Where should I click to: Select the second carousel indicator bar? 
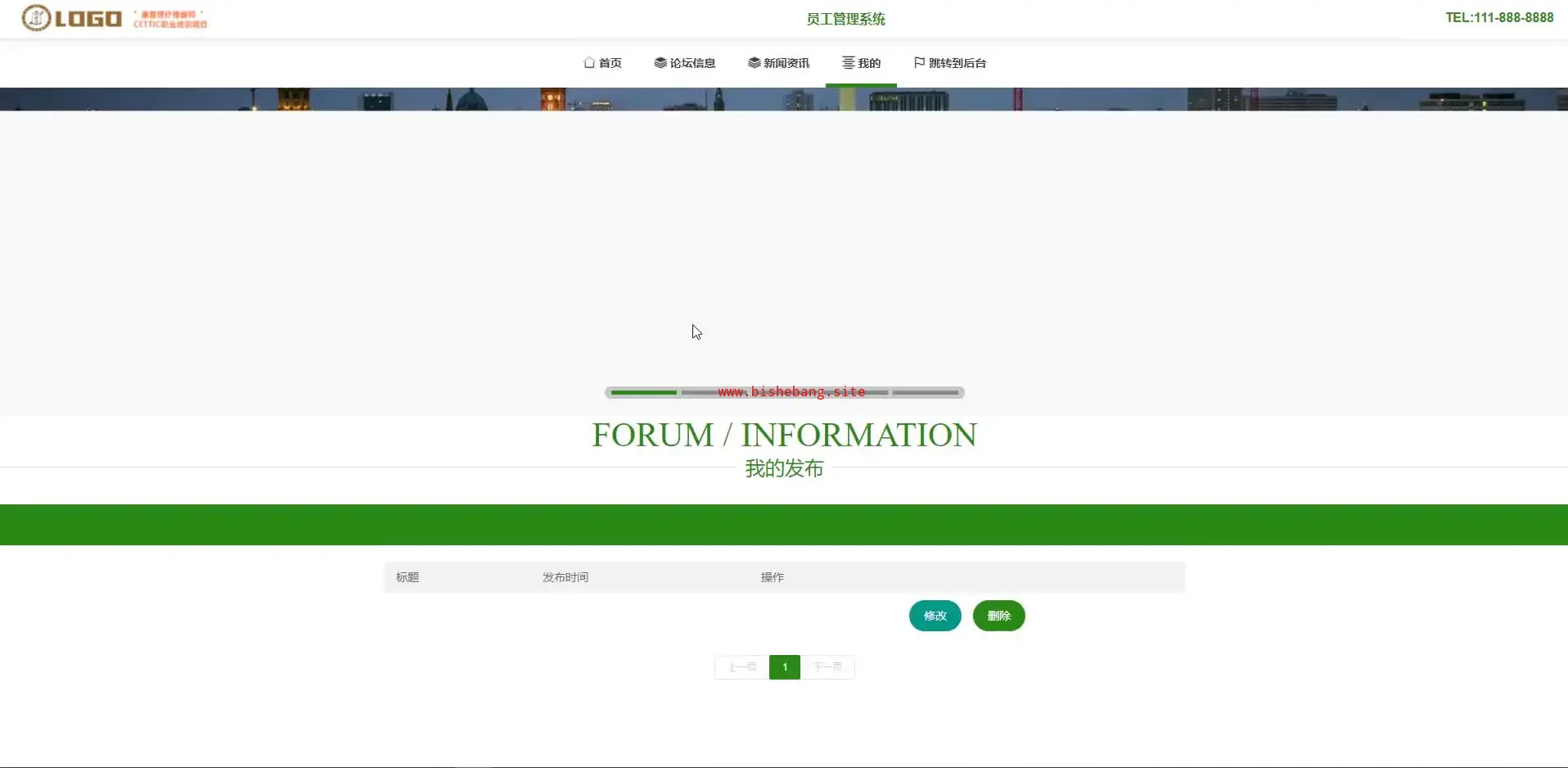tap(714, 393)
